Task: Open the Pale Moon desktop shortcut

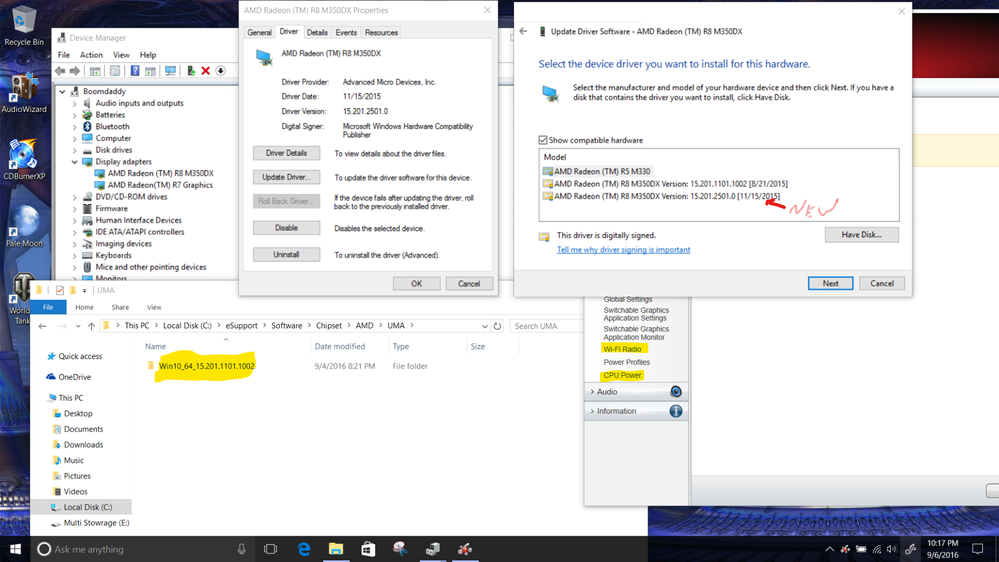Action: 24,226
